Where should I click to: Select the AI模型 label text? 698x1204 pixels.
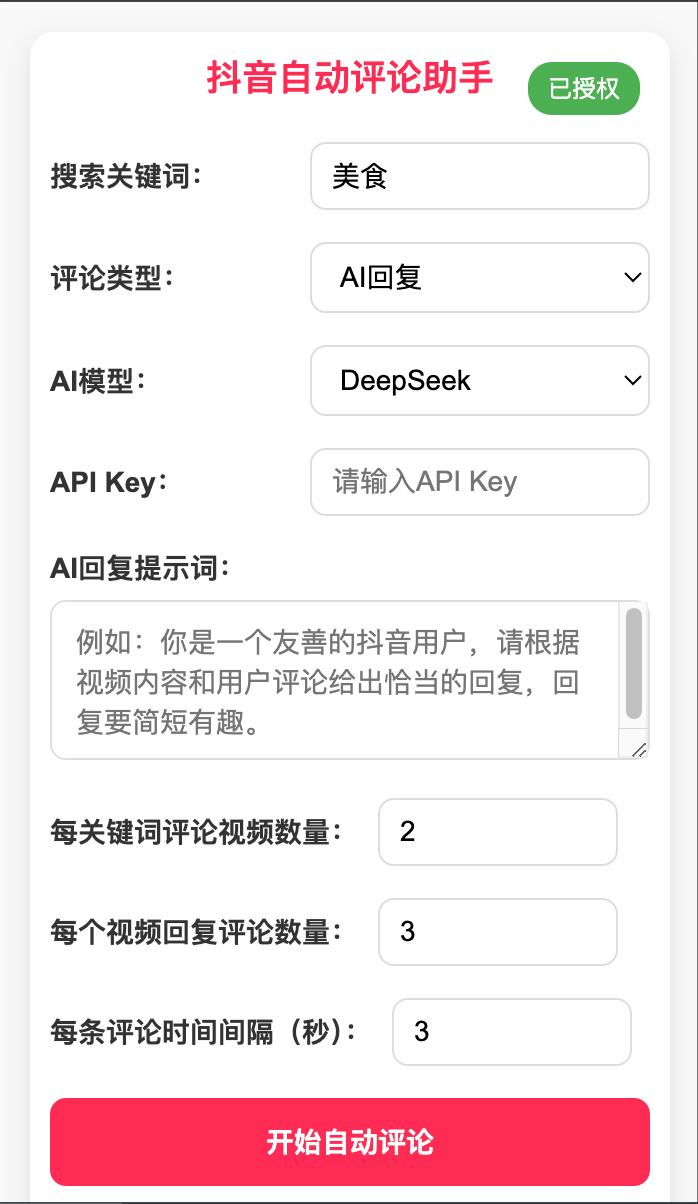pyautogui.click(x=99, y=381)
